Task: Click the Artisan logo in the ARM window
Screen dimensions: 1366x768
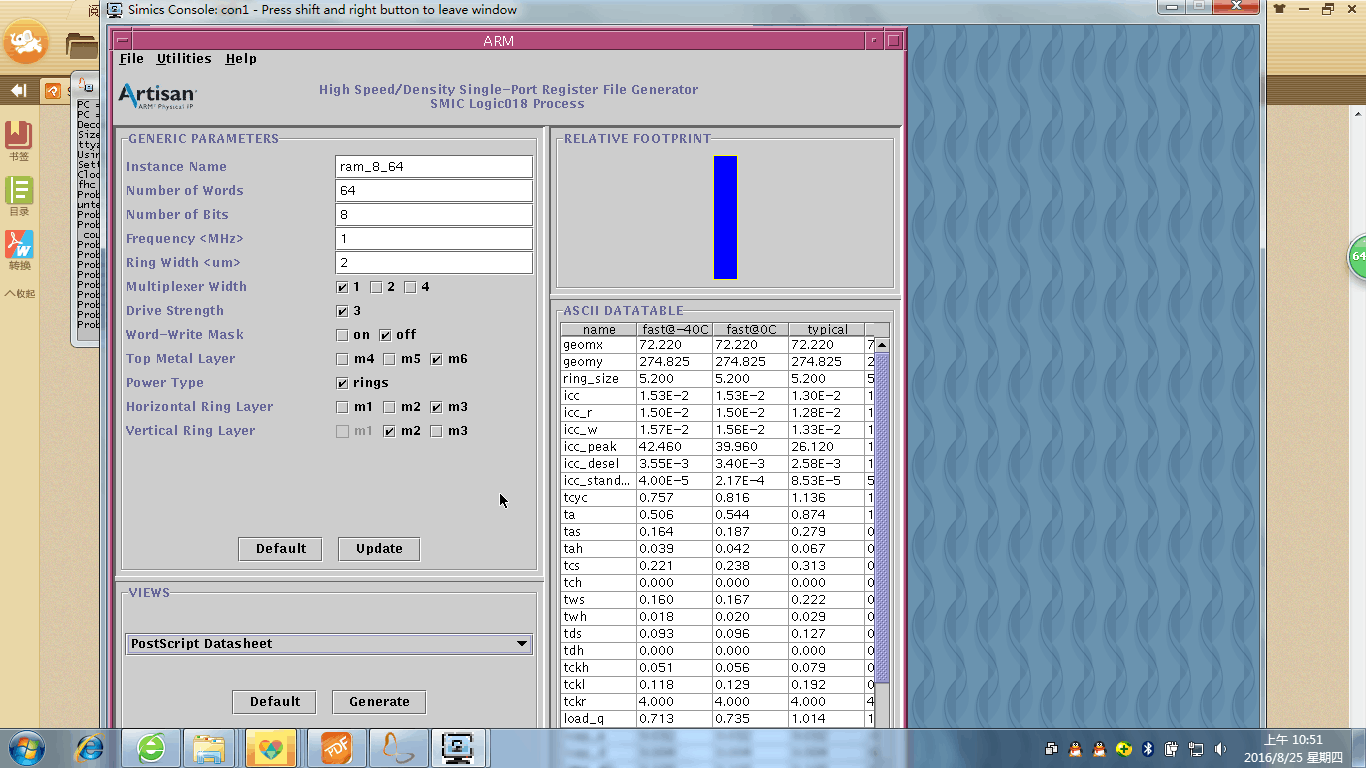Action: pos(156,95)
